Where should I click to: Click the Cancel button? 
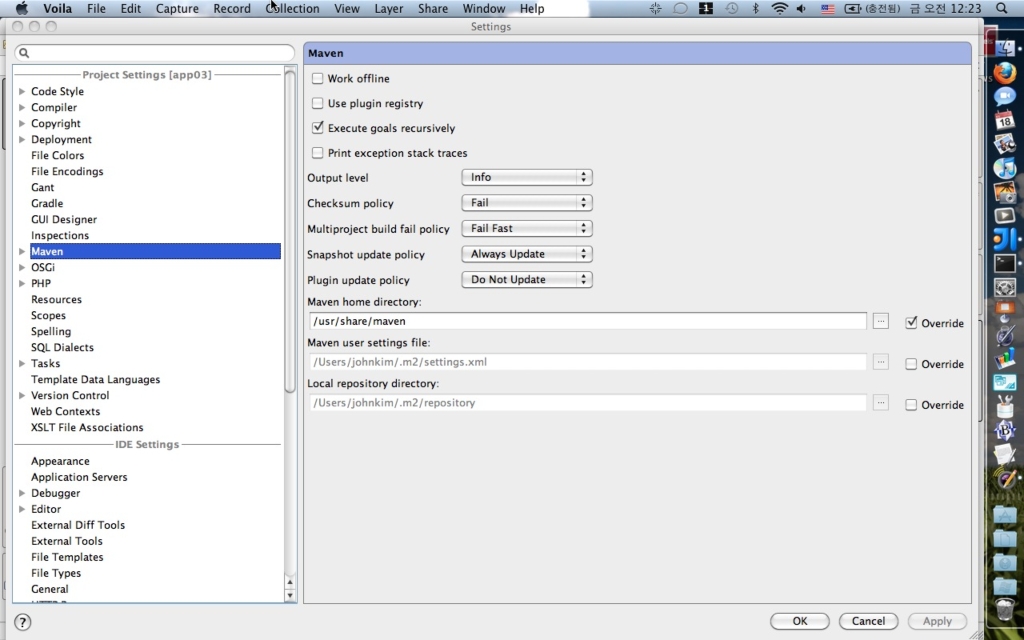pyautogui.click(x=869, y=621)
